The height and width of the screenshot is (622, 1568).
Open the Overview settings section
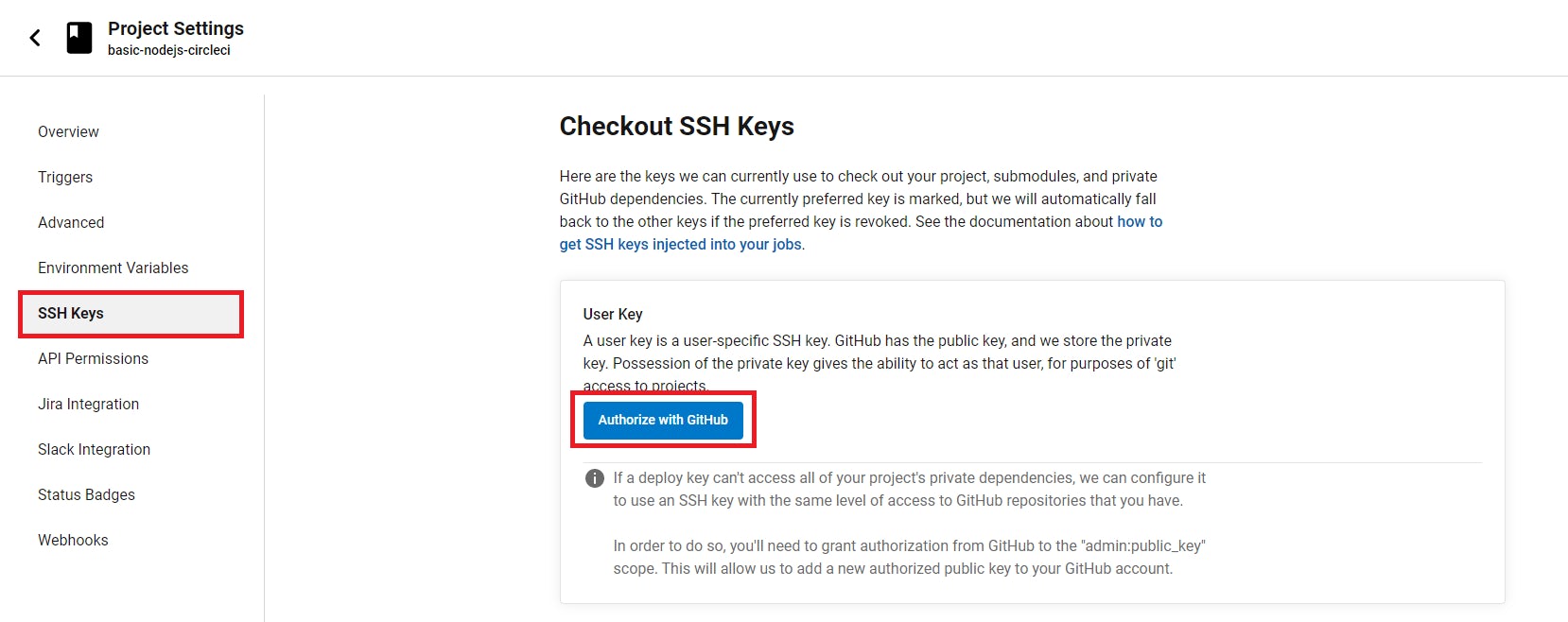(67, 131)
